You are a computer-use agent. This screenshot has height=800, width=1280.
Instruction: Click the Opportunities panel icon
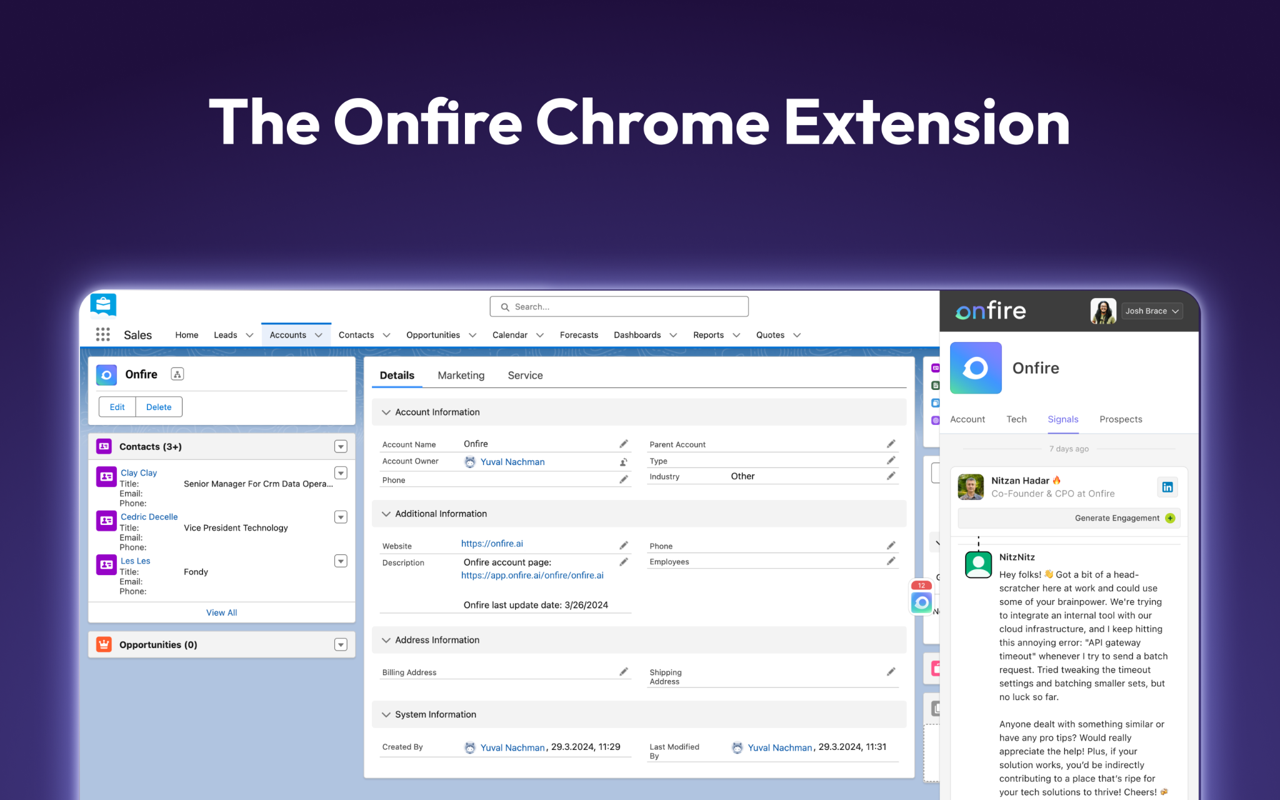coord(104,644)
